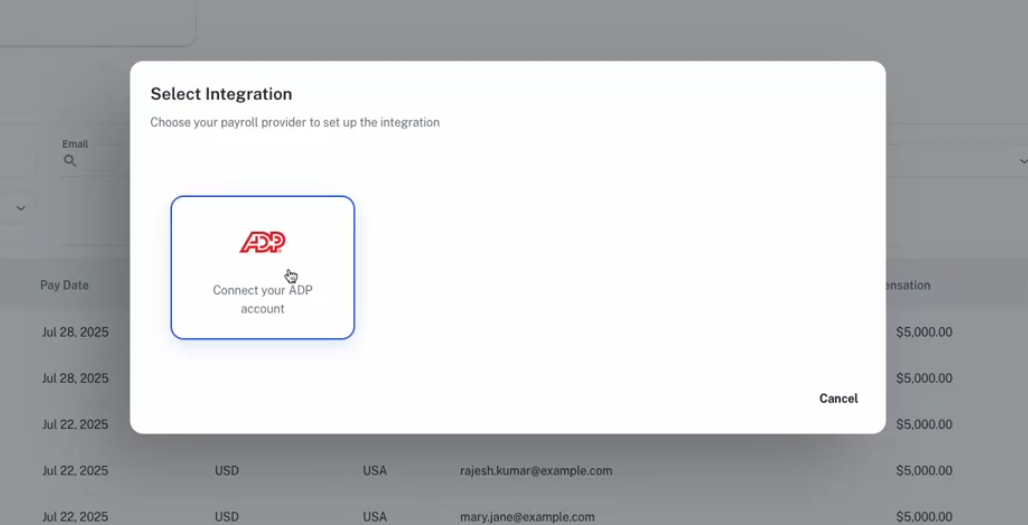1028x525 pixels.
Task: Expand the dropdown chevron at far right
Action: pos(1022,161)
